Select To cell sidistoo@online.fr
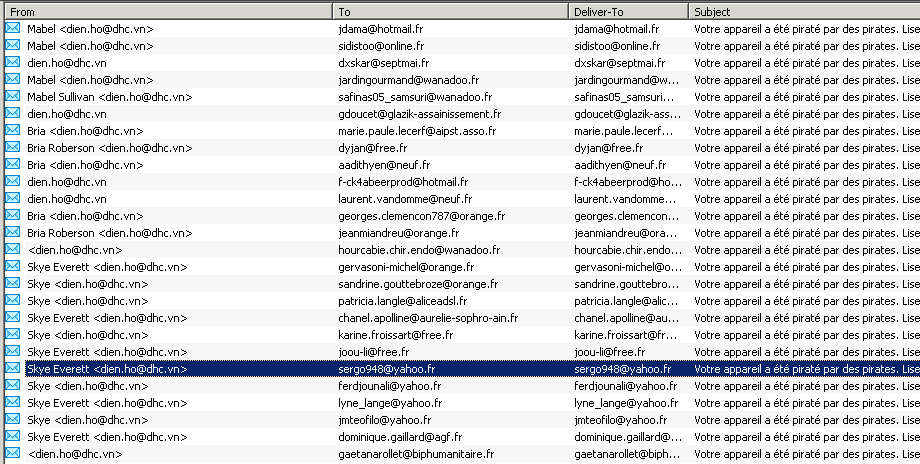The height and width of the screenshot is (464, 920). [381, 46]
